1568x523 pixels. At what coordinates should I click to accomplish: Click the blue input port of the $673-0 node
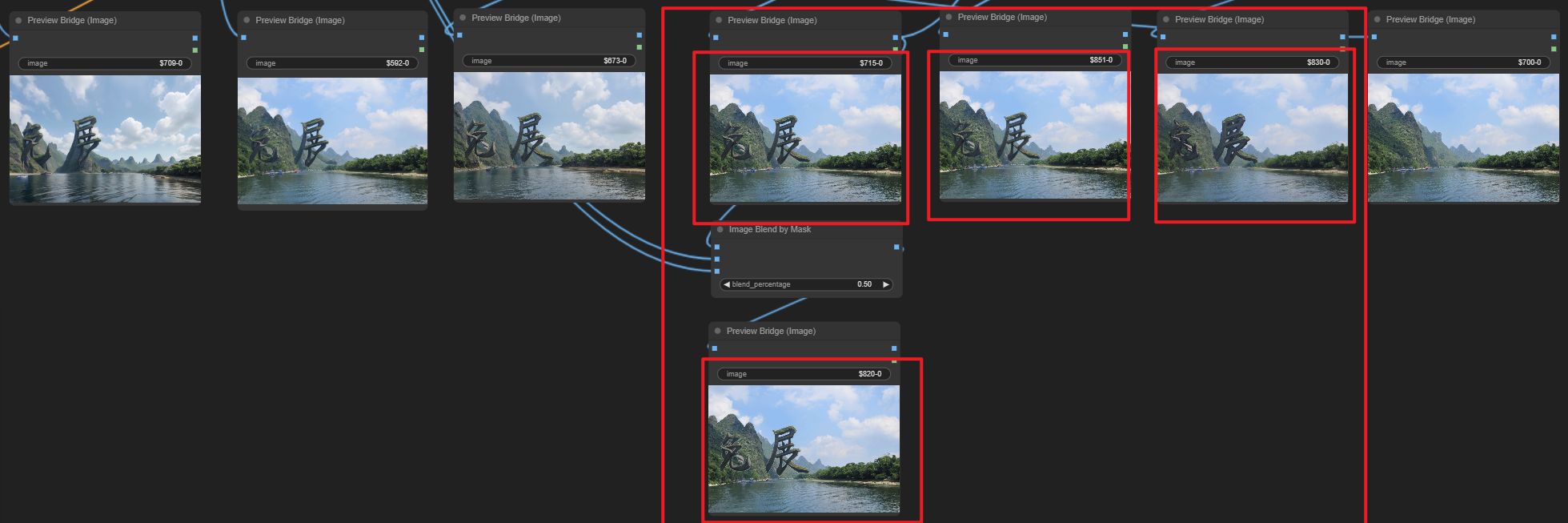[459, 35]
